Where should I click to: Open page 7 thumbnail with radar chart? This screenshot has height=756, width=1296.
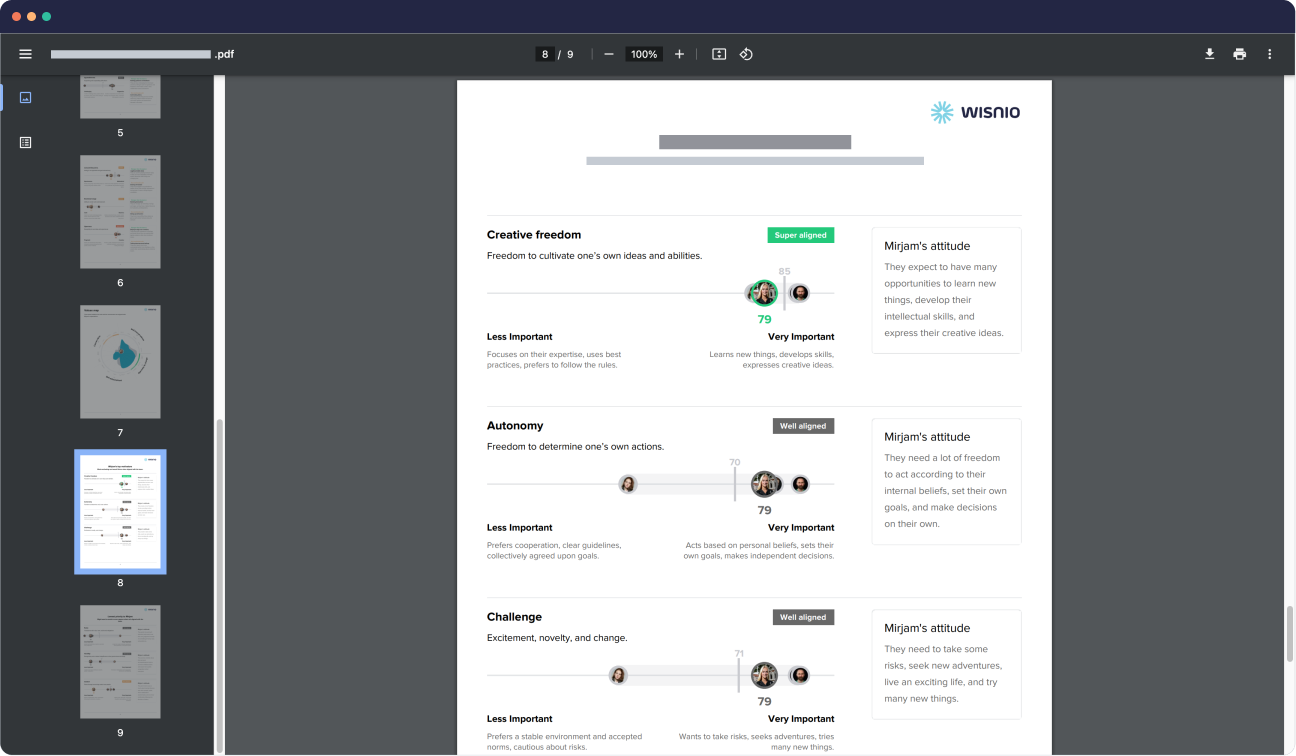(x=120, y=362)
